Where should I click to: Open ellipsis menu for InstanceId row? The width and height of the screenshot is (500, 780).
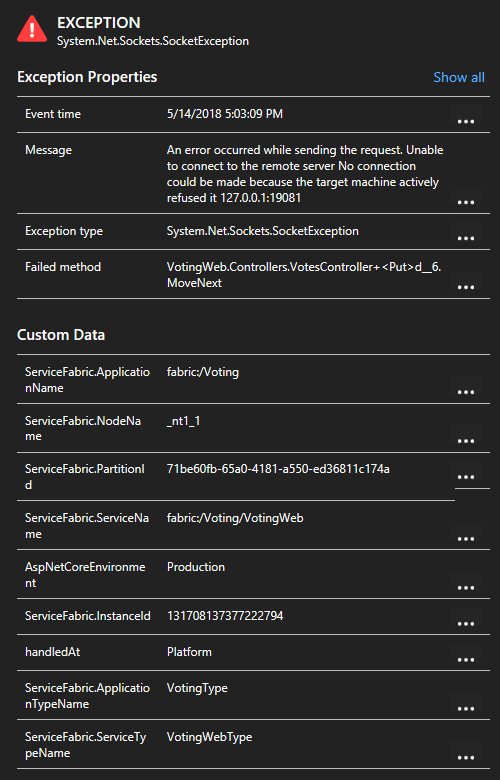click(x=466, y=623)
